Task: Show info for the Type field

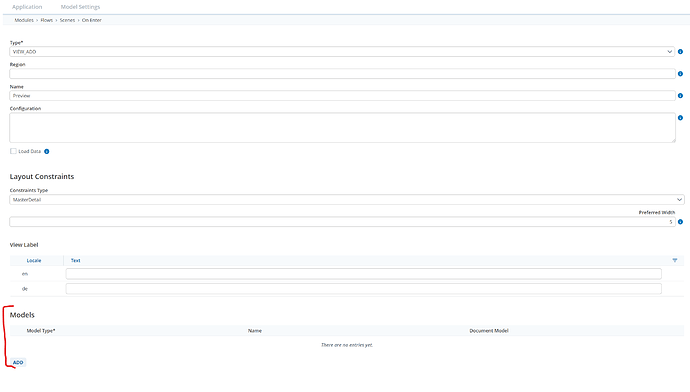Action: pos(680,51)
